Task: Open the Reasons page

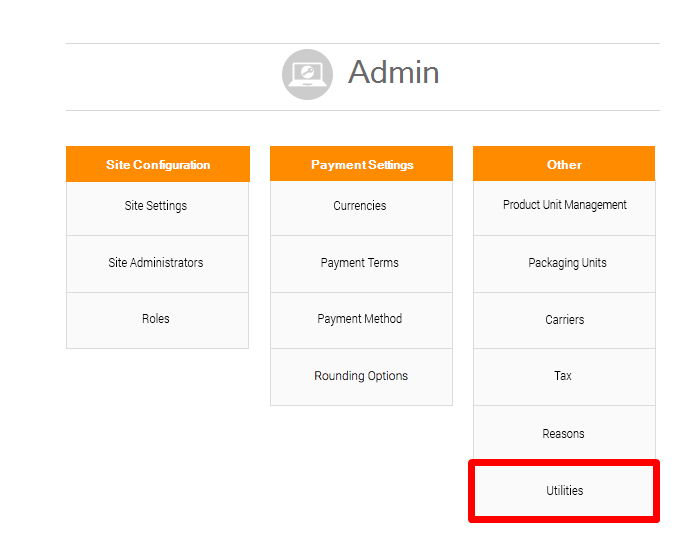Action: pyautogui.click(x=563, y=434)
